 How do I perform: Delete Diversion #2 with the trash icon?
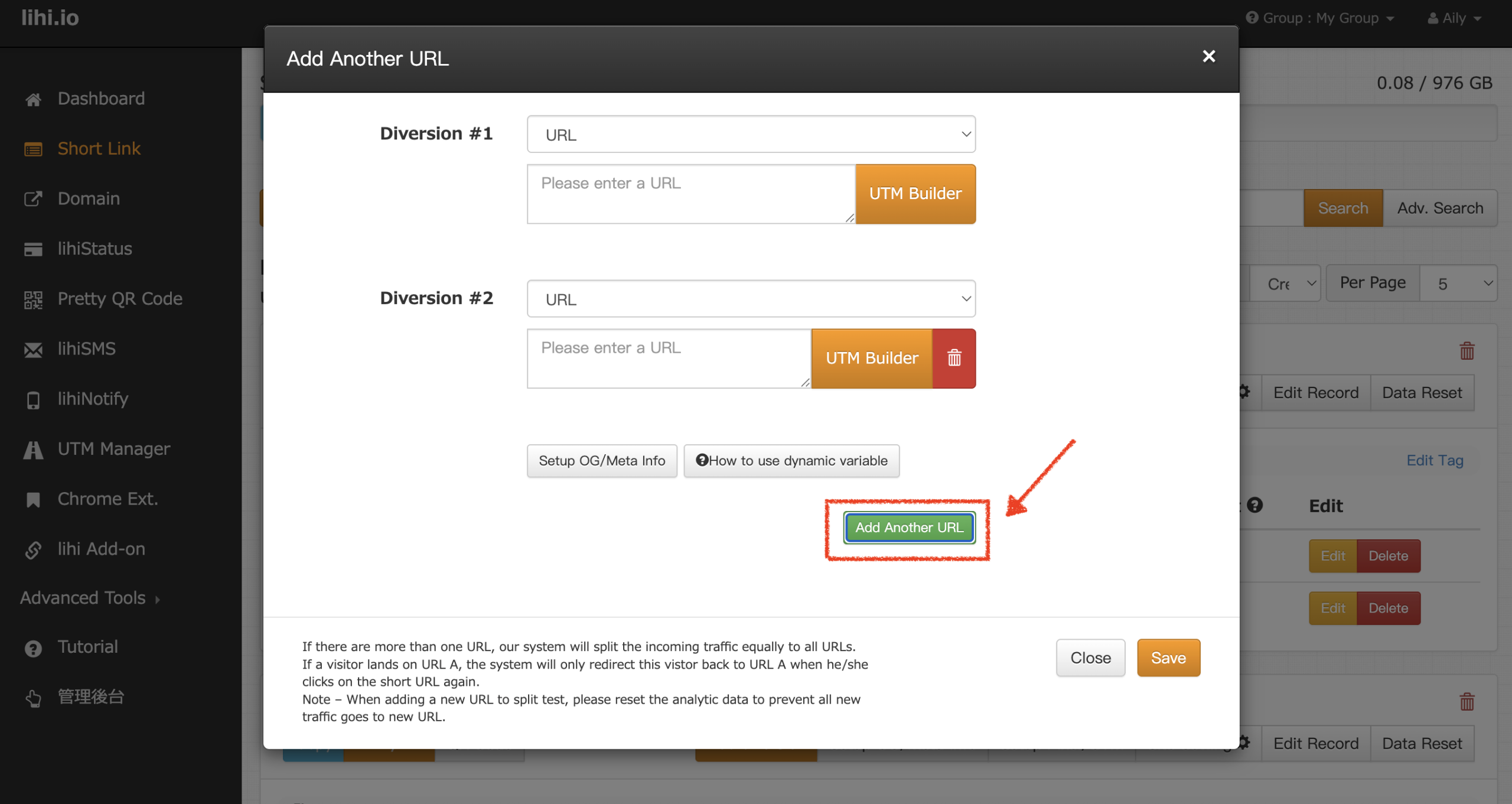pos(954,358)
